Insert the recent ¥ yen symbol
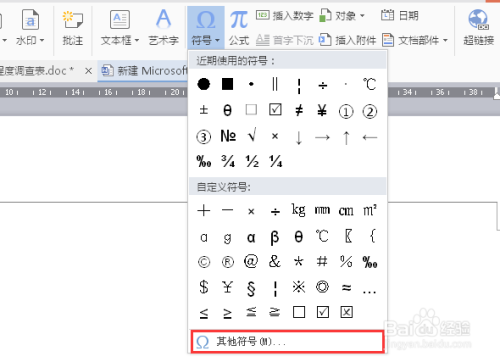500x362 pixels. coord(322,110)
